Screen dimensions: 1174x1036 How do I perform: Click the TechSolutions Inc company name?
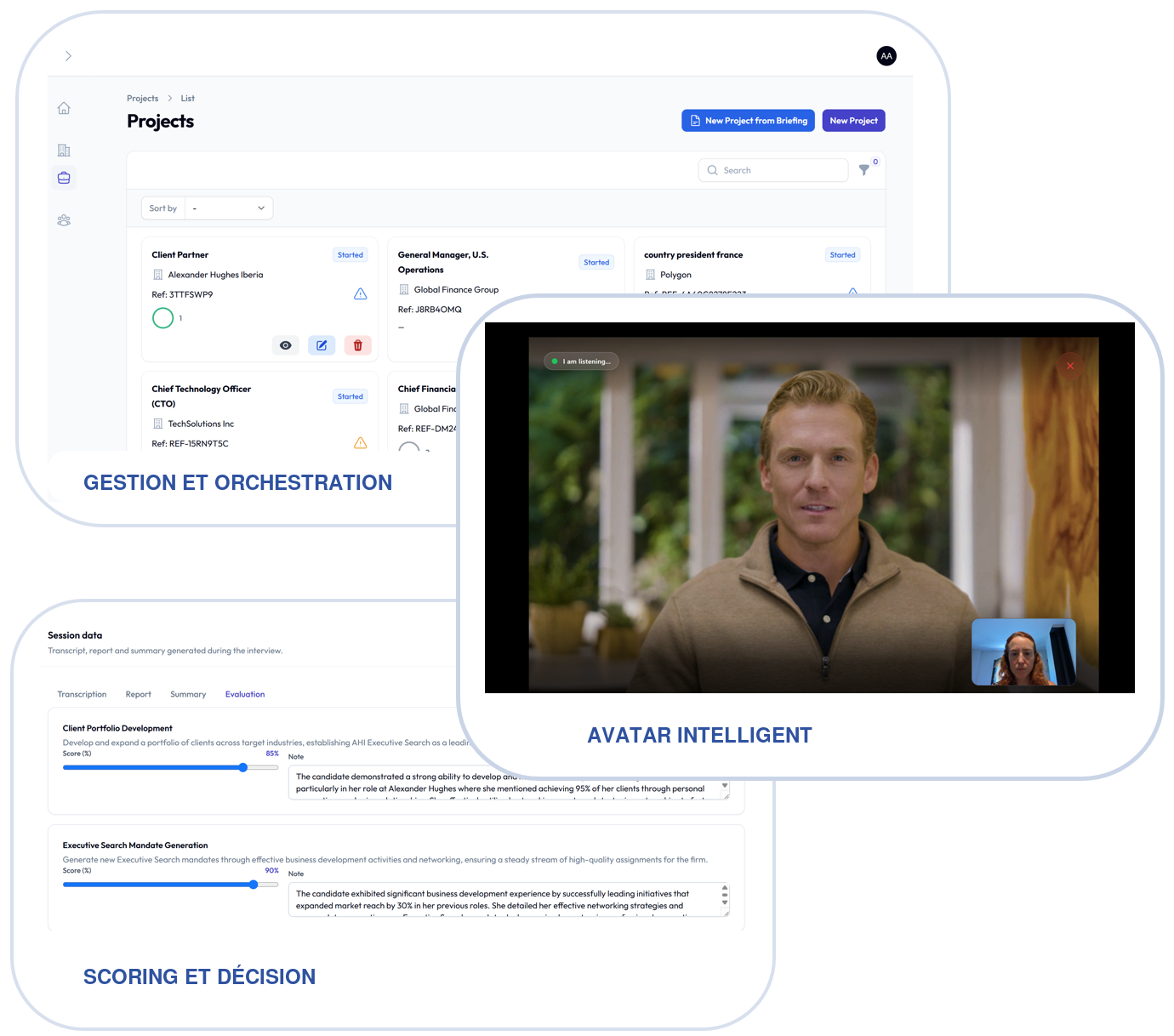[201, 424]
